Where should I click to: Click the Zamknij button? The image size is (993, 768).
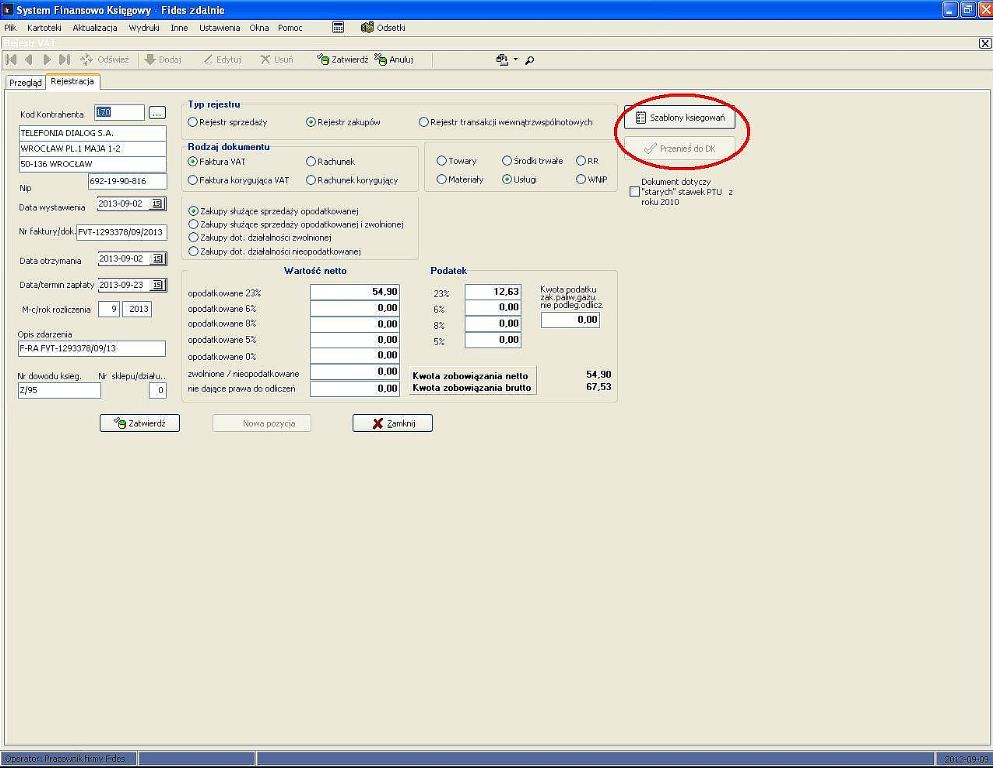coord(393,423)
